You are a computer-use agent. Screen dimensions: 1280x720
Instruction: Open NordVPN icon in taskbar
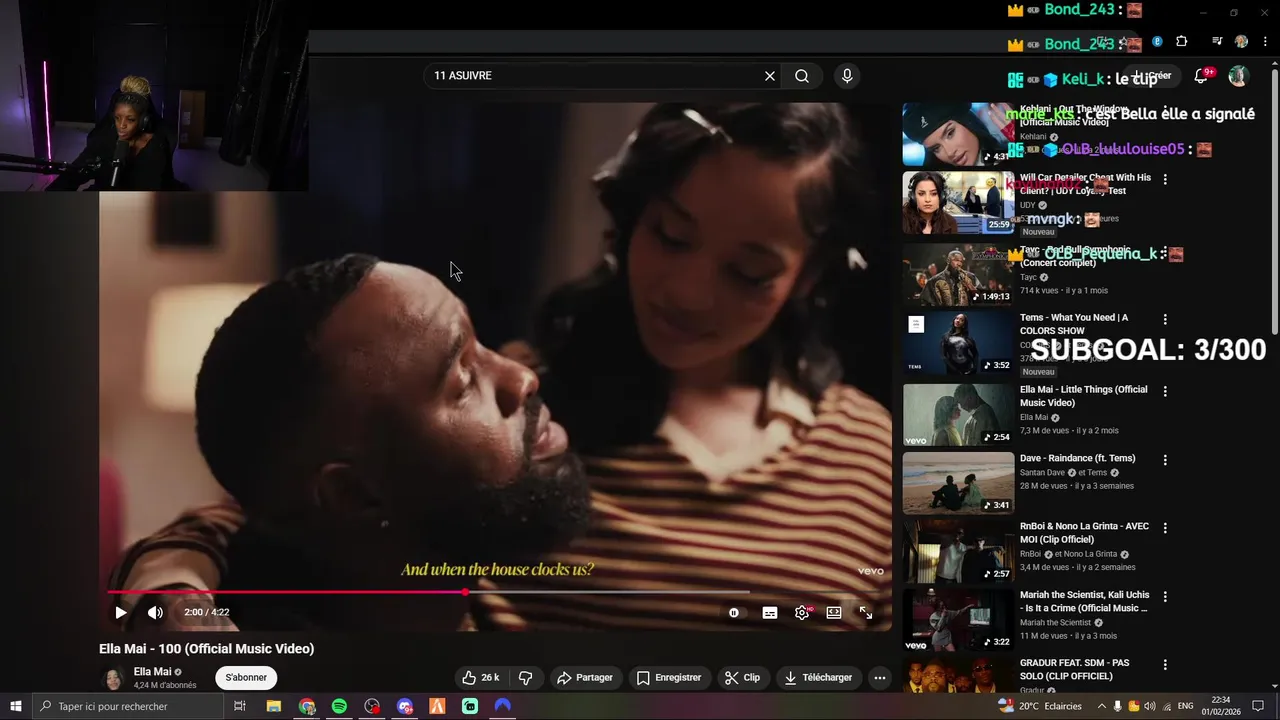tap(502, 706)
